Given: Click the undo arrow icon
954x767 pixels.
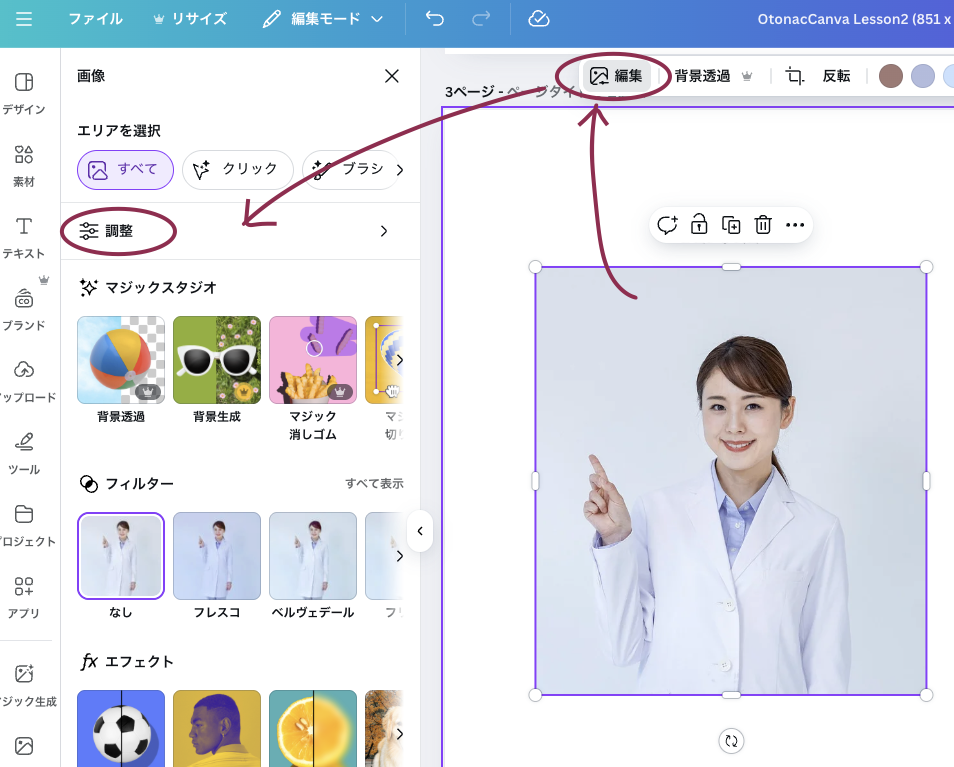Looking at the screenshot, I should point(434,19).
